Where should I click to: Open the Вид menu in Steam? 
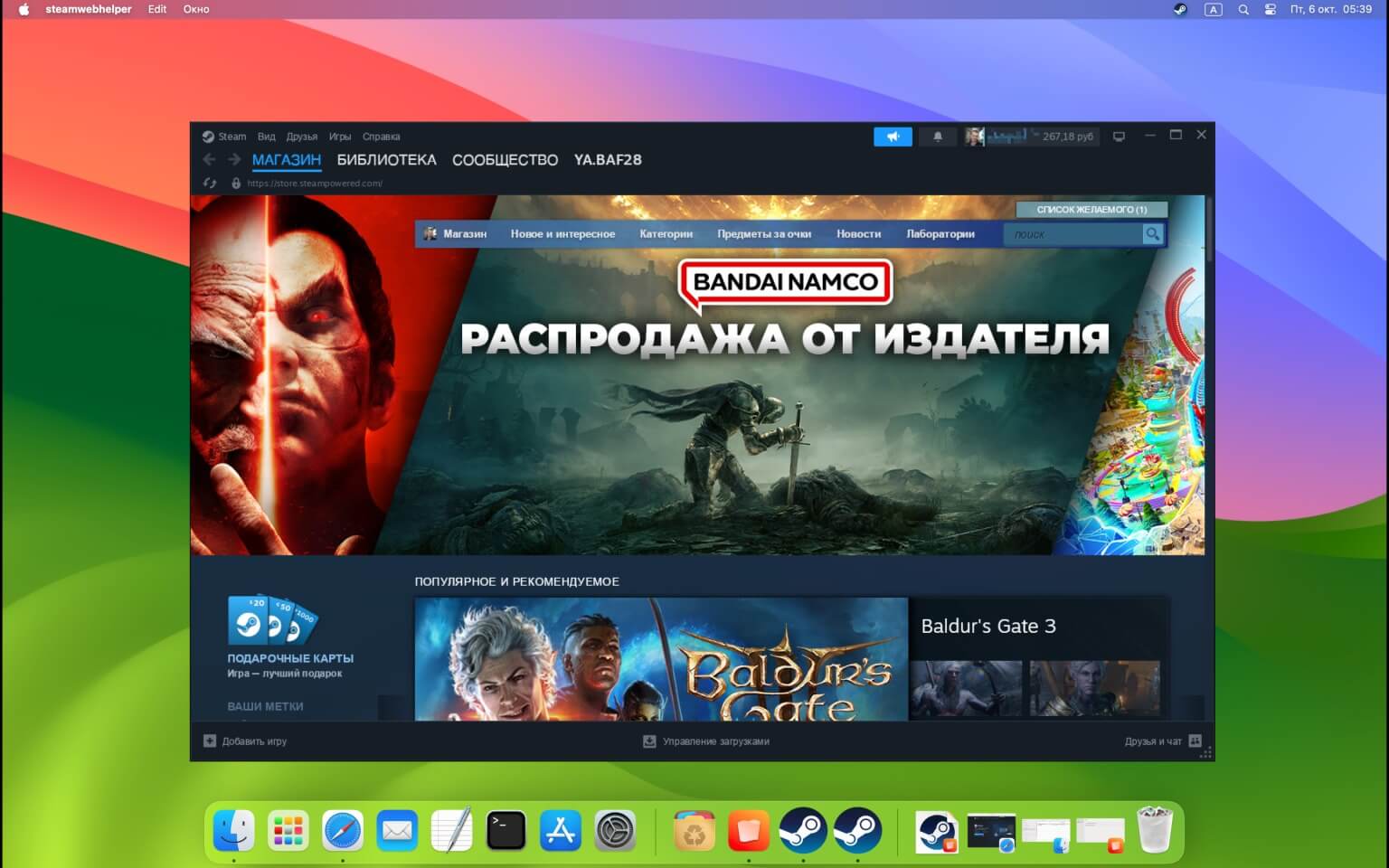coord(266,137)
